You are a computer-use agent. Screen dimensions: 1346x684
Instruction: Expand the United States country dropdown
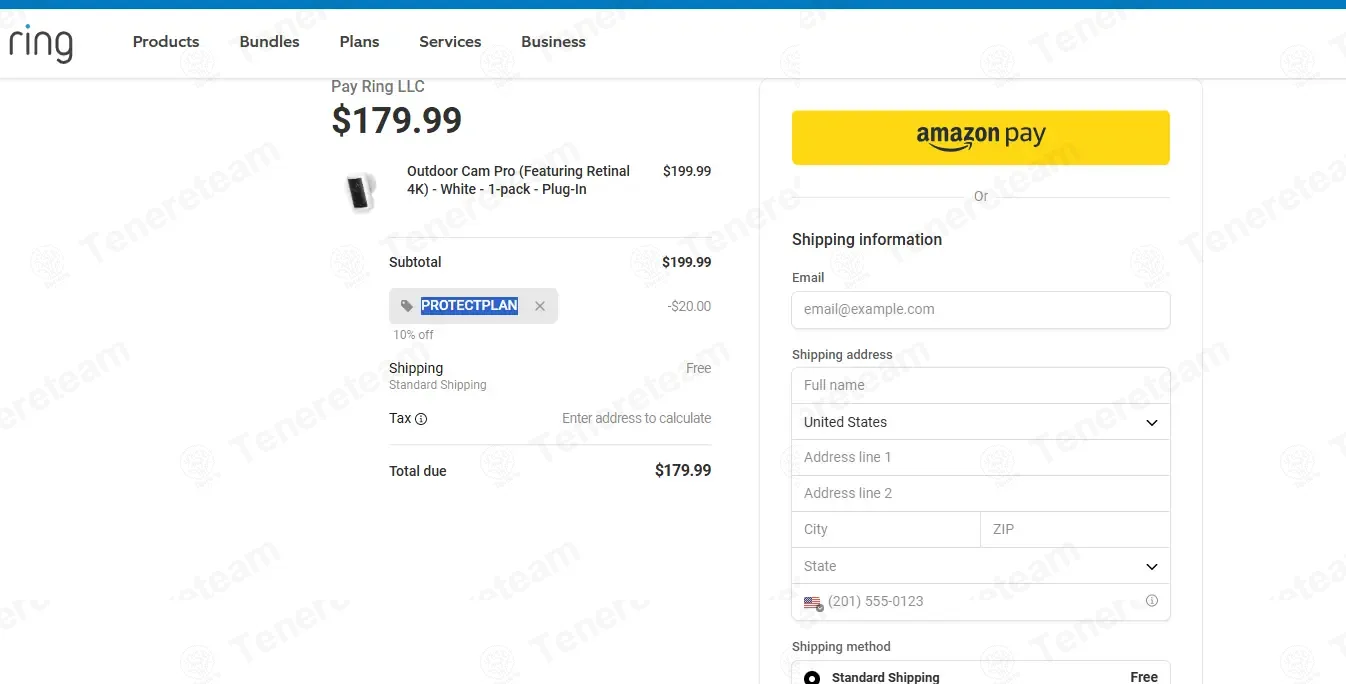click(980, 422)
